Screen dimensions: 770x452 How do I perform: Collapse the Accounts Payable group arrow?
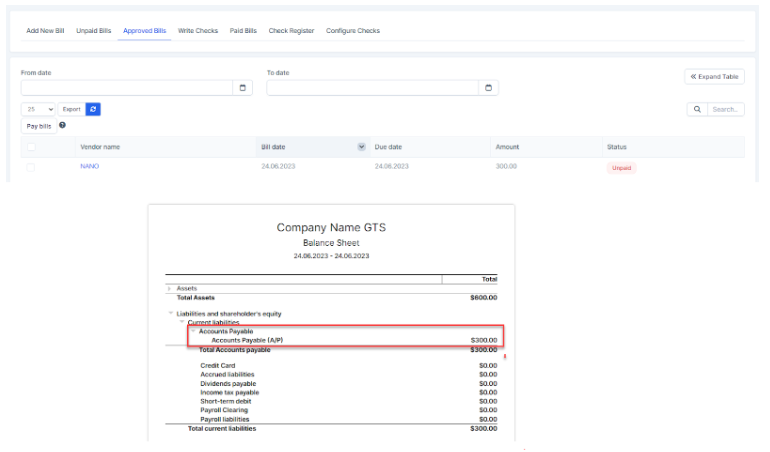[193, 331]
